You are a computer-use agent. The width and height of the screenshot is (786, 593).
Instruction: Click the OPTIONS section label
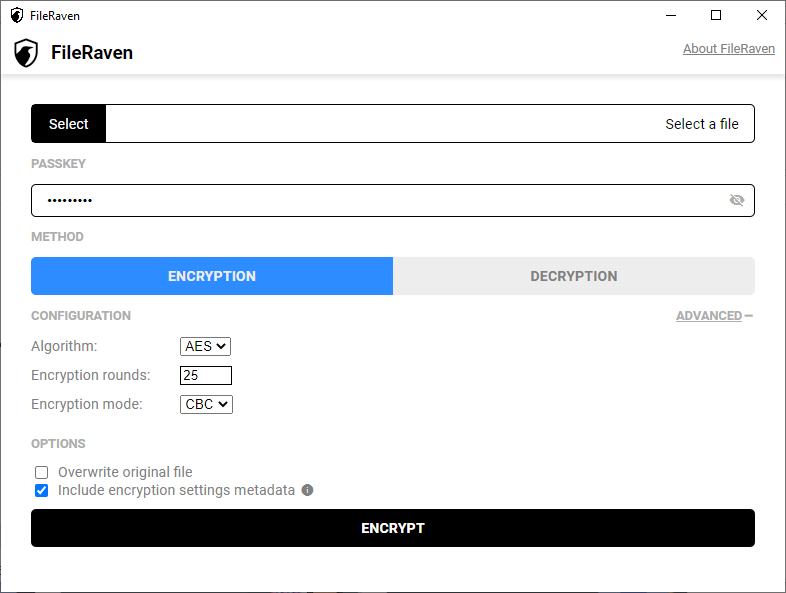(58, 444)
